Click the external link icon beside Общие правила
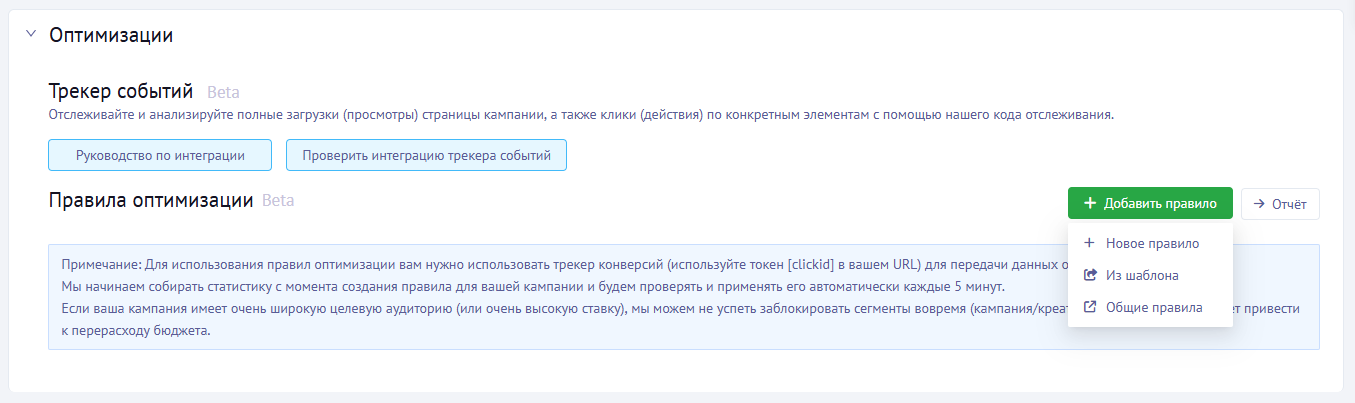Viewport: 1355px width, 403px height. pos(1088,307)
